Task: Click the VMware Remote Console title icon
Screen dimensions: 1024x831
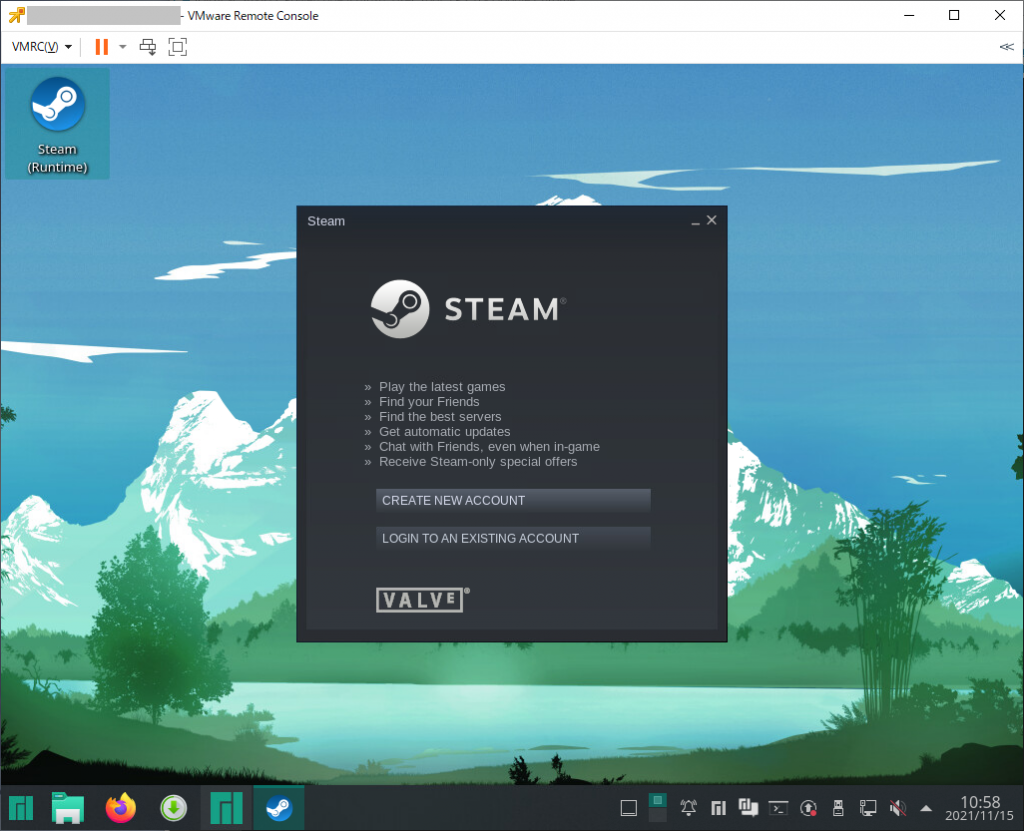Action: (x=16, y=15)
